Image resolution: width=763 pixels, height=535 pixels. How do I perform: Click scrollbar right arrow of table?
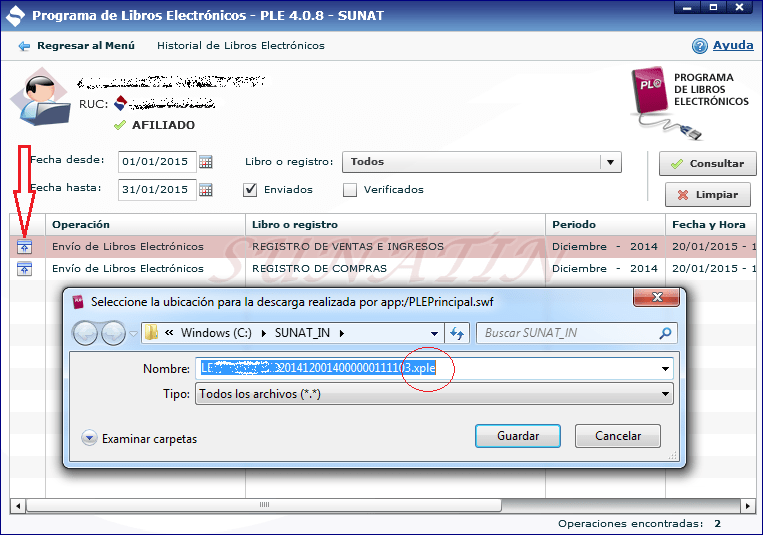pyautogui.click(x=747, y=506)
